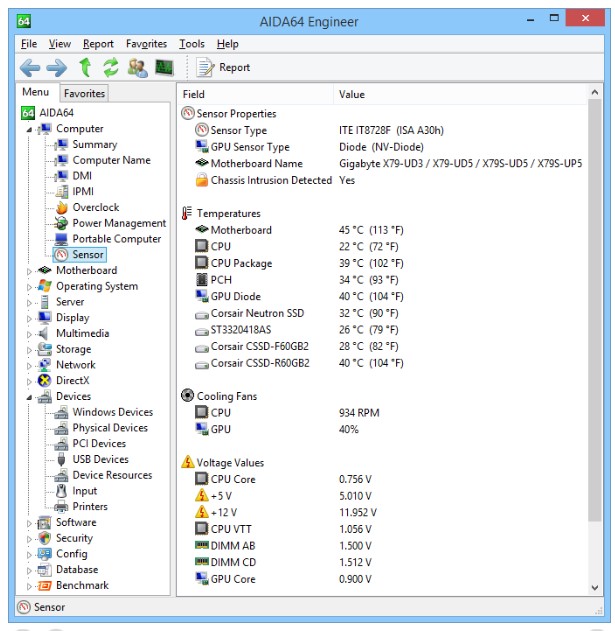Open the Report menu

click(x=98, y=43)
